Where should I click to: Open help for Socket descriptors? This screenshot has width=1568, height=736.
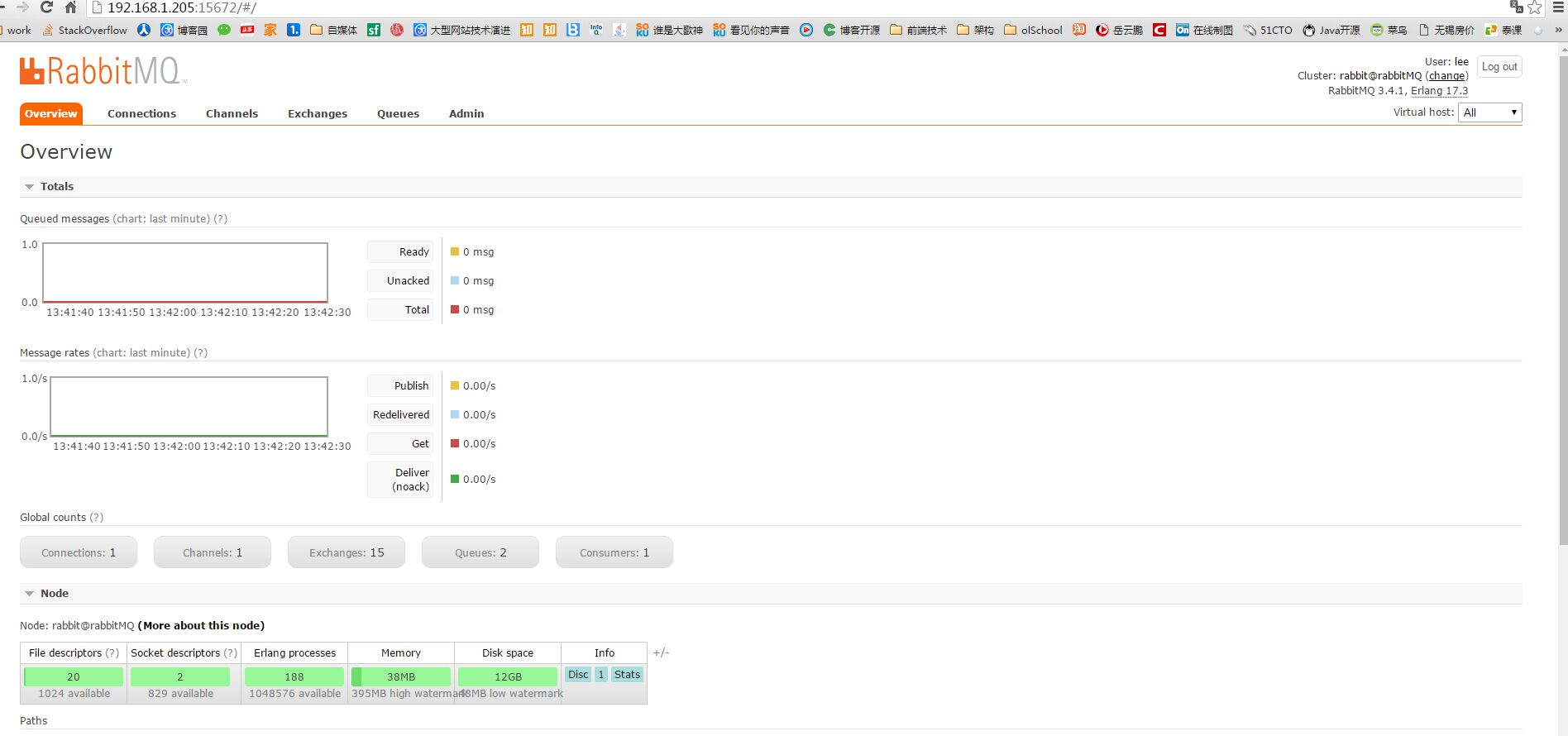pos(231,652)
